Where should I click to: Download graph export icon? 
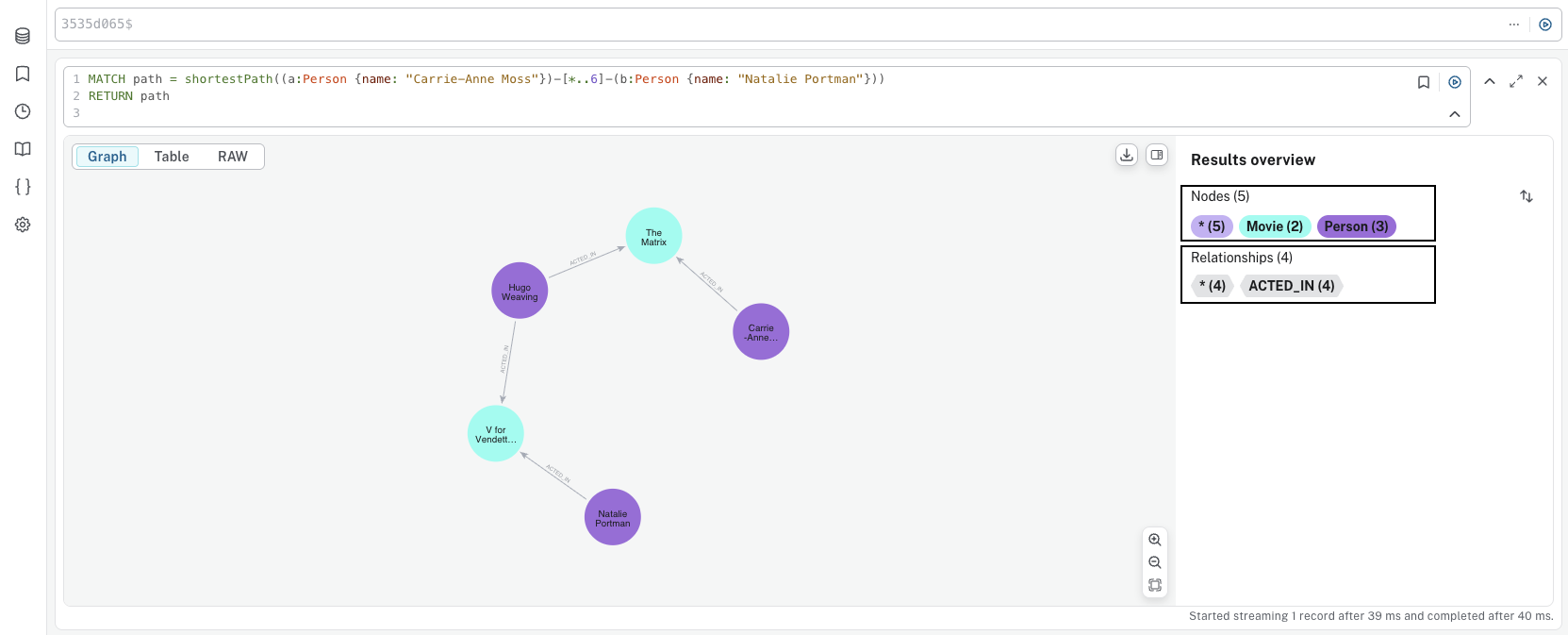pyautogui.click(x=1126, y=155)
